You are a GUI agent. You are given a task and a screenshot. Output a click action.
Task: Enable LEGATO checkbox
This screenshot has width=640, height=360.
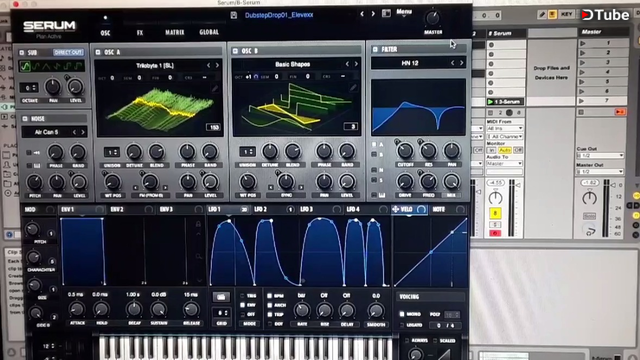tap(402, 325)
